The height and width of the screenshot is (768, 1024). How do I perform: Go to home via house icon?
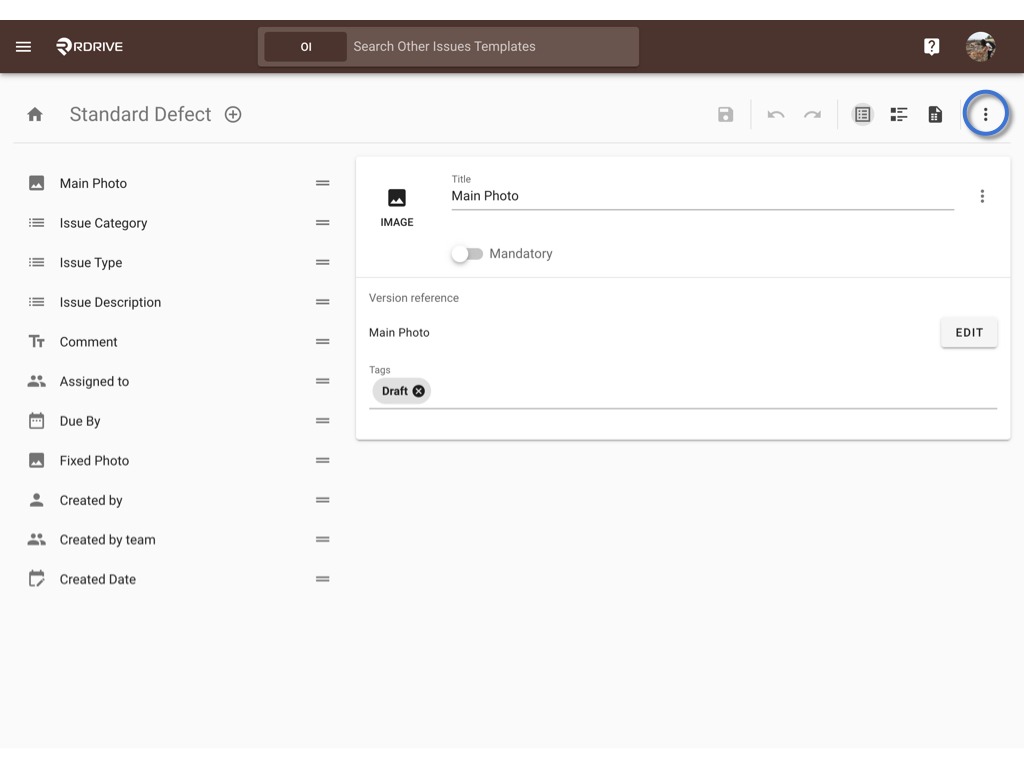pos(35,114)
